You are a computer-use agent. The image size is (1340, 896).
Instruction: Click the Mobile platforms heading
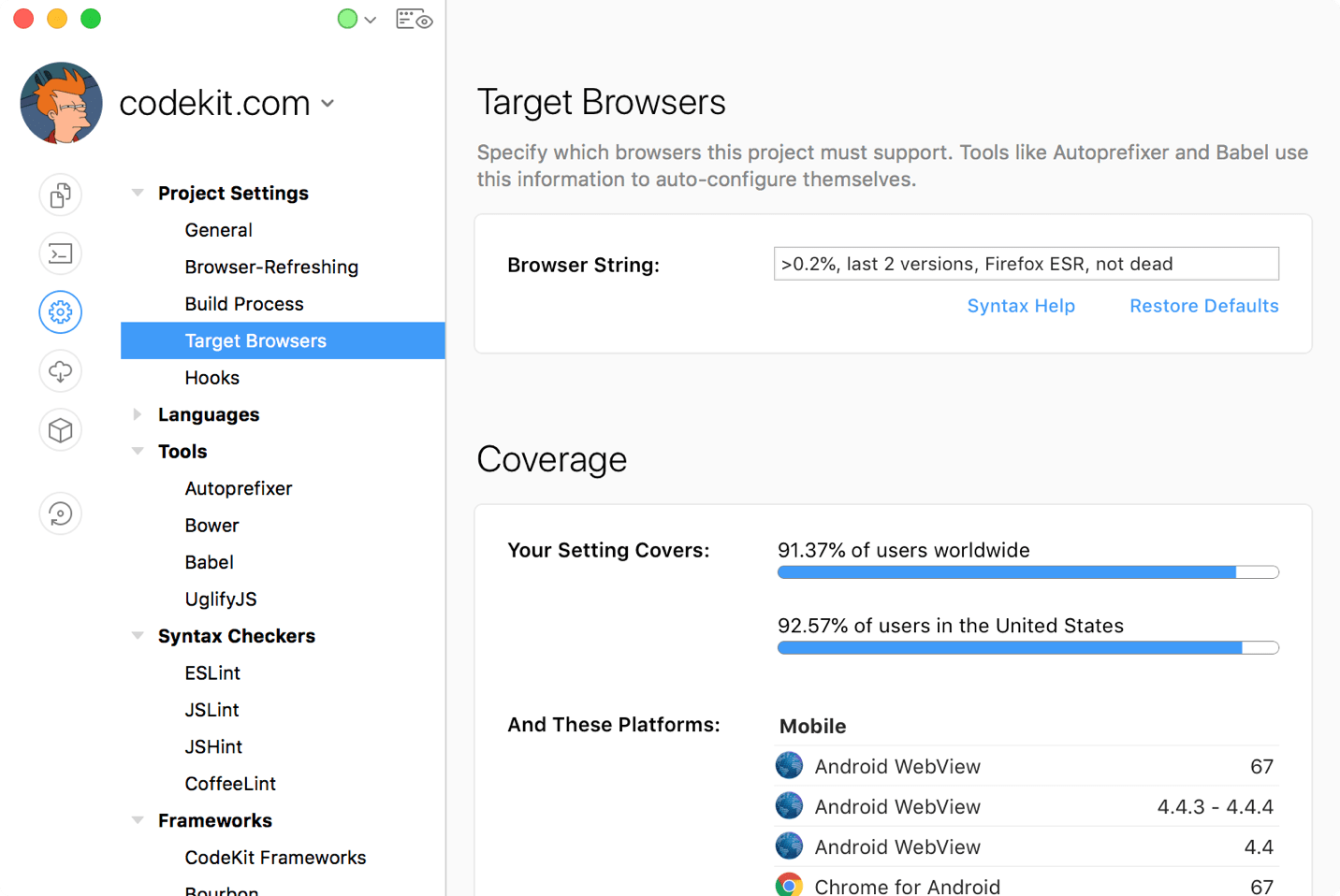[x=812, y=727]
